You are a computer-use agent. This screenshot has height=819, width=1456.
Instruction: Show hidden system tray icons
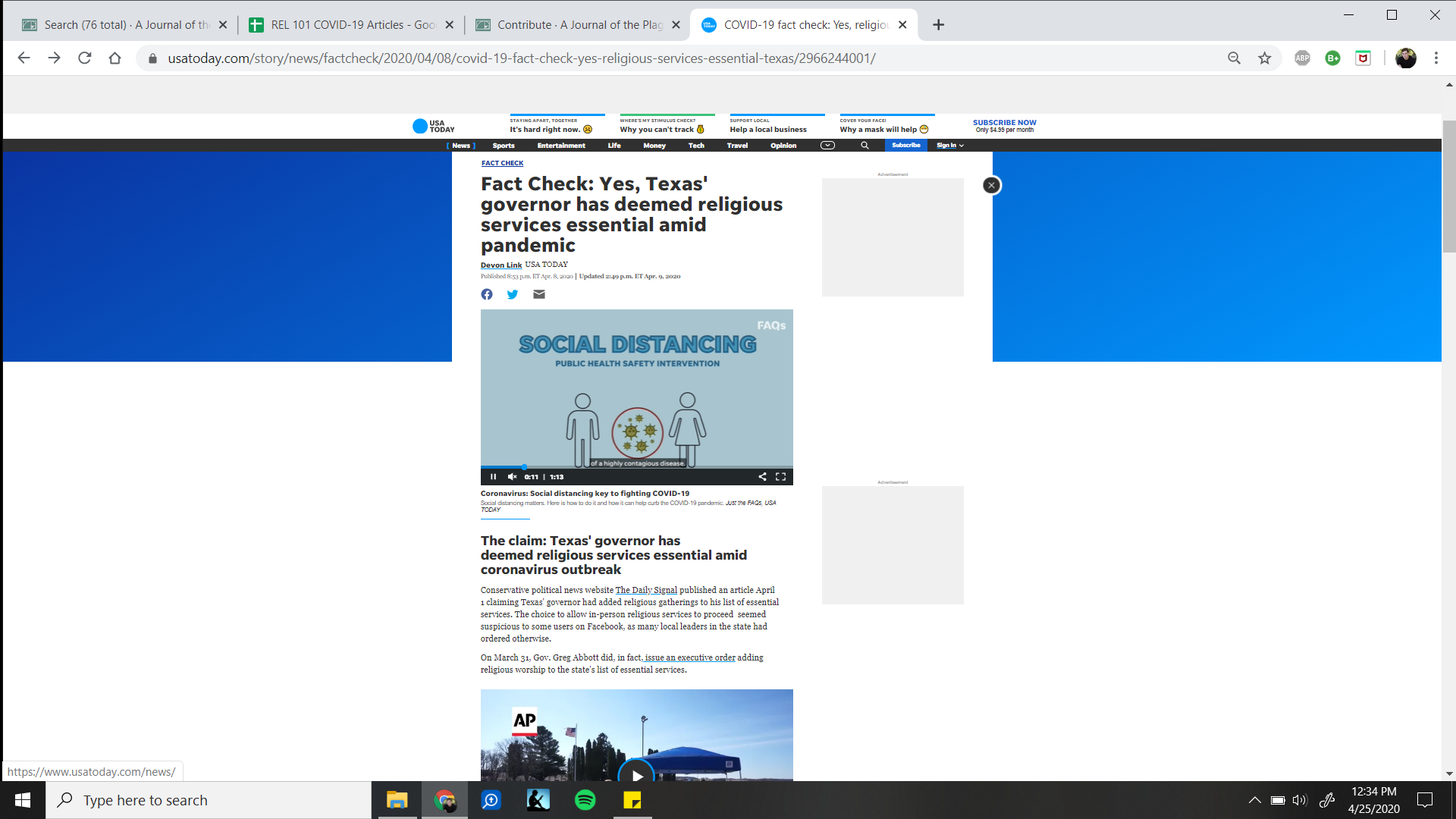pos(1254,800)
